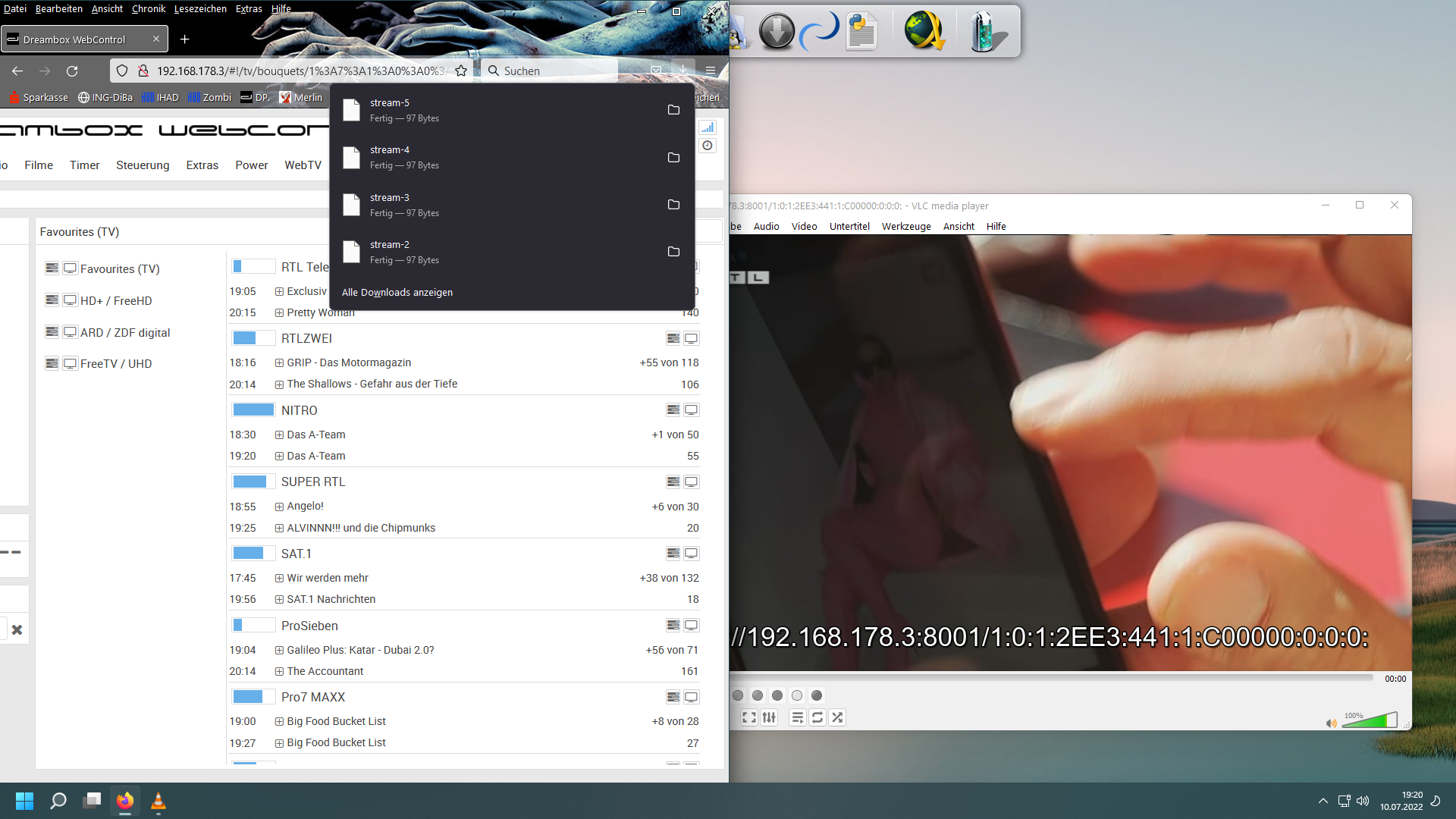
Task: Select the ARD / ZDF digital bouquet
Action: tap(125, 332)
